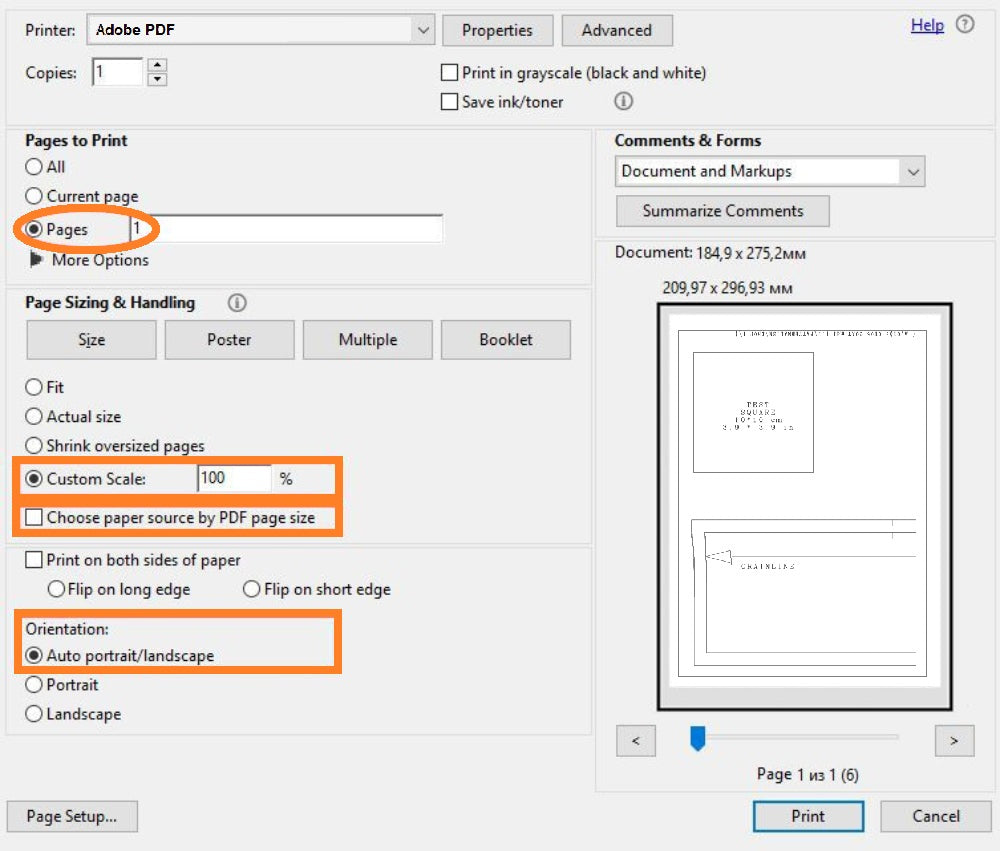The image size is (1000, 851).
Task: Open printer Properties
Action: point(497,31)
